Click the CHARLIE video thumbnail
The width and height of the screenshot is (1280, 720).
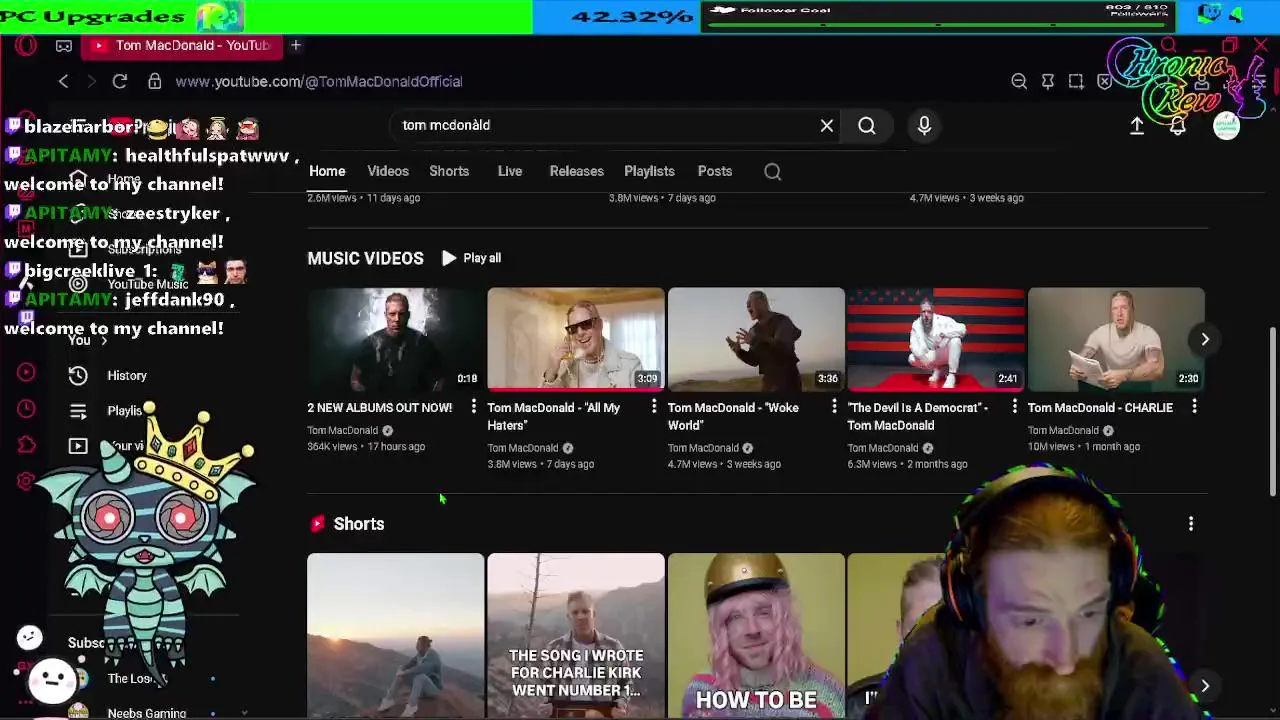click(x=1116, y=338)
